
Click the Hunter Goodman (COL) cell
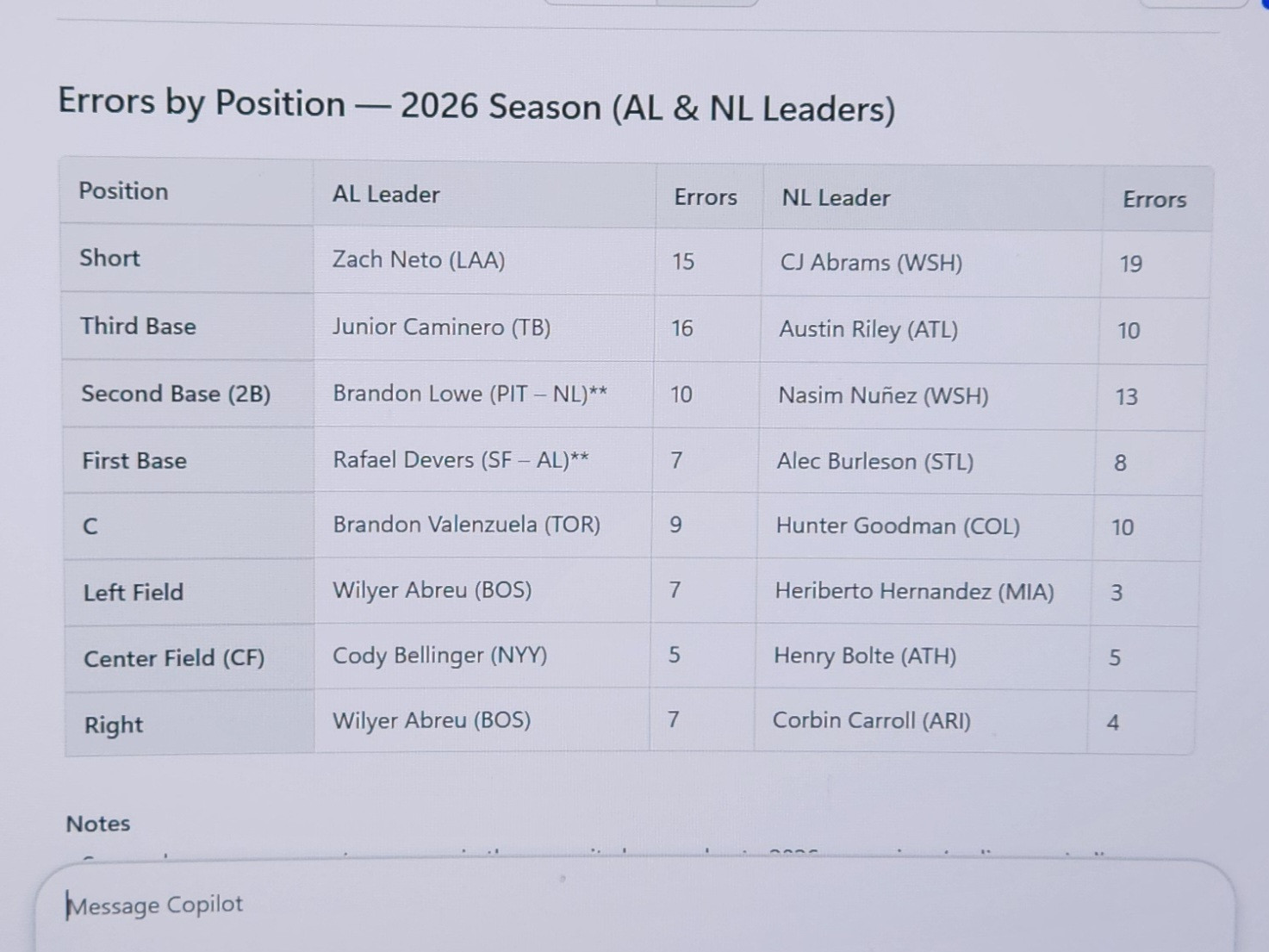pyautogui.click(x=924, y=526)
